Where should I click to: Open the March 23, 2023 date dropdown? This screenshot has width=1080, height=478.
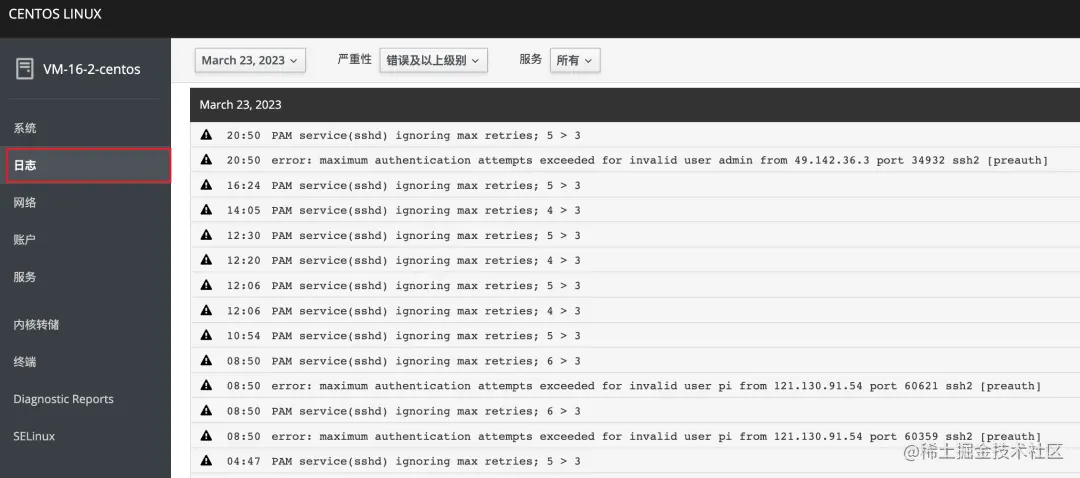point(250,60)
